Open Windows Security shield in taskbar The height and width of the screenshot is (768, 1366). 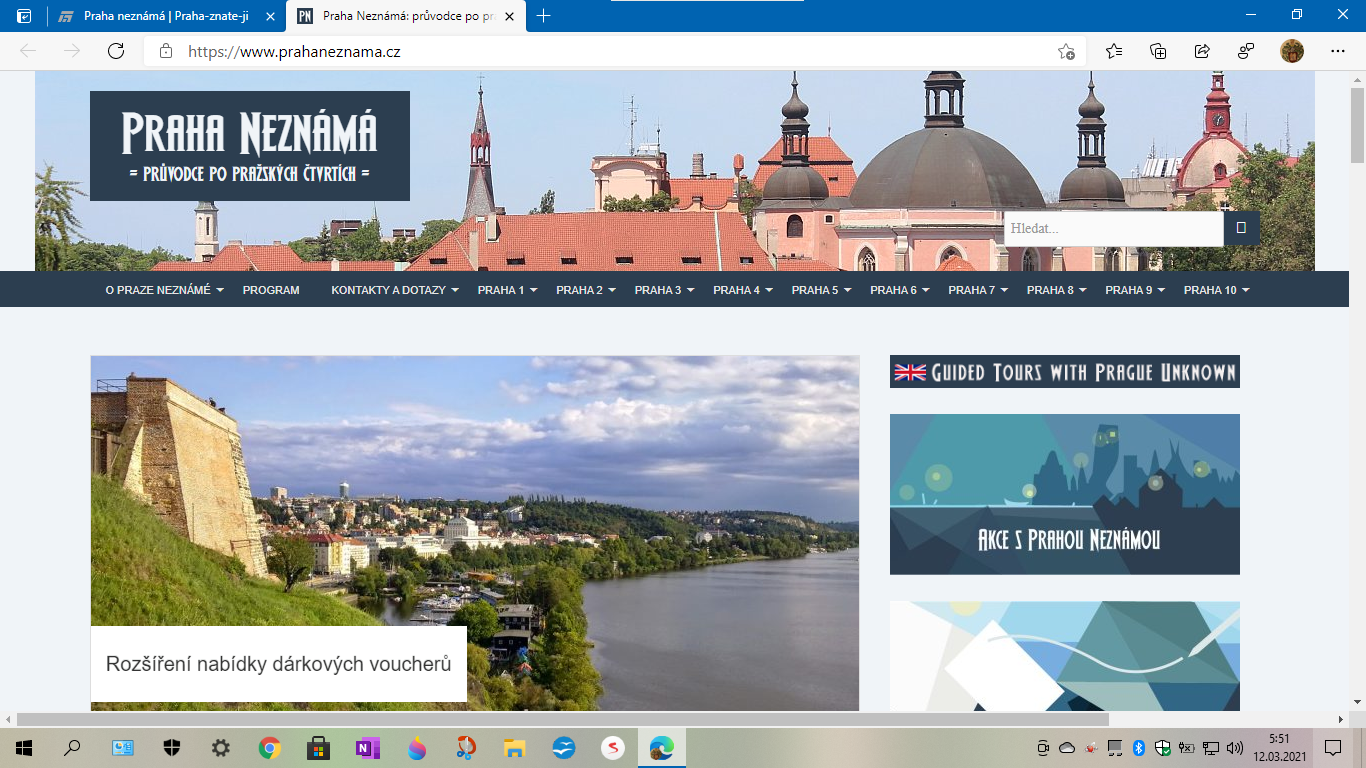pos(172,747)
